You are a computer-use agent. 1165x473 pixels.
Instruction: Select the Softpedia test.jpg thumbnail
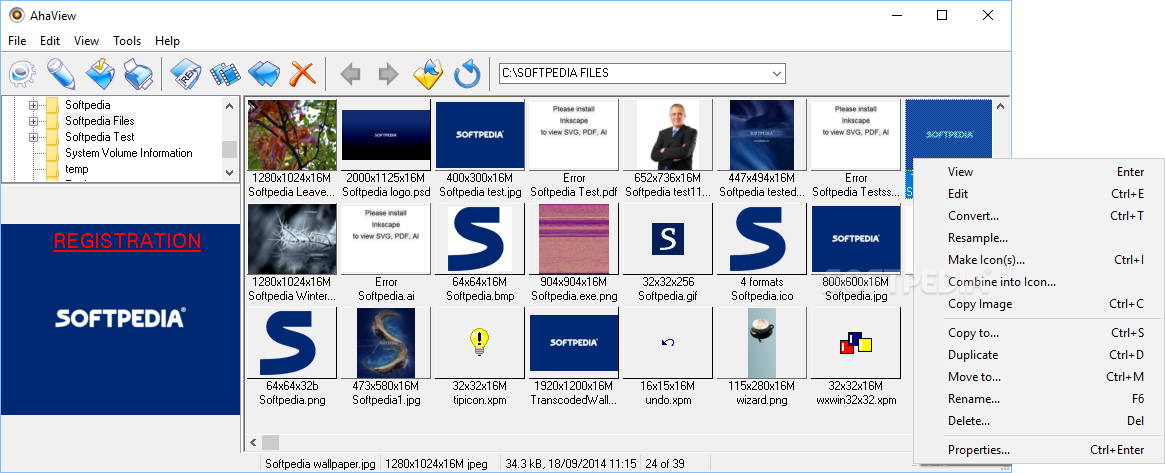click(x=480, y=136)
